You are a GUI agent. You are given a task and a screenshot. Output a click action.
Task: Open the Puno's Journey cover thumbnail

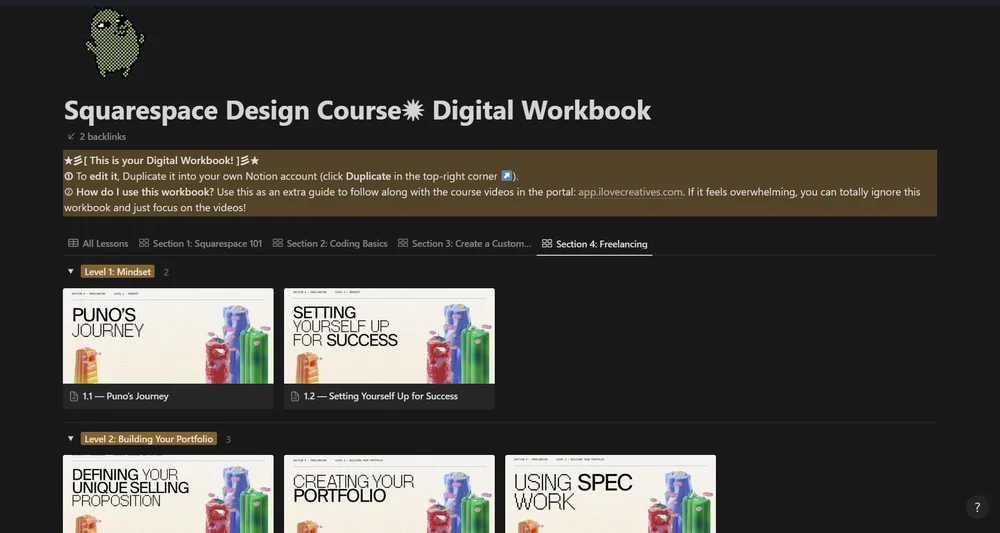tap(168, 336)
